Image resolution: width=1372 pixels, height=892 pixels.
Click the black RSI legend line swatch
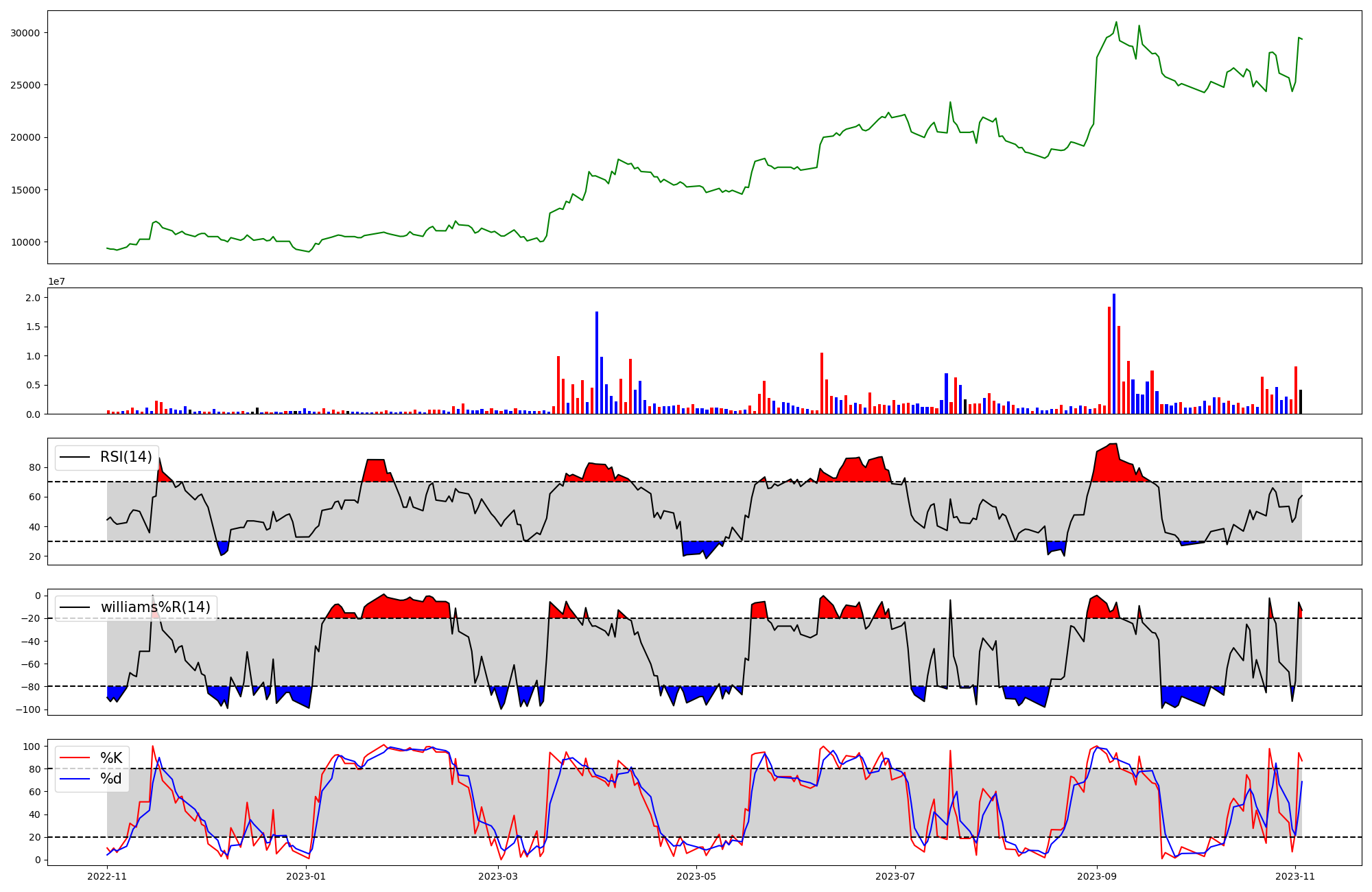75,457
